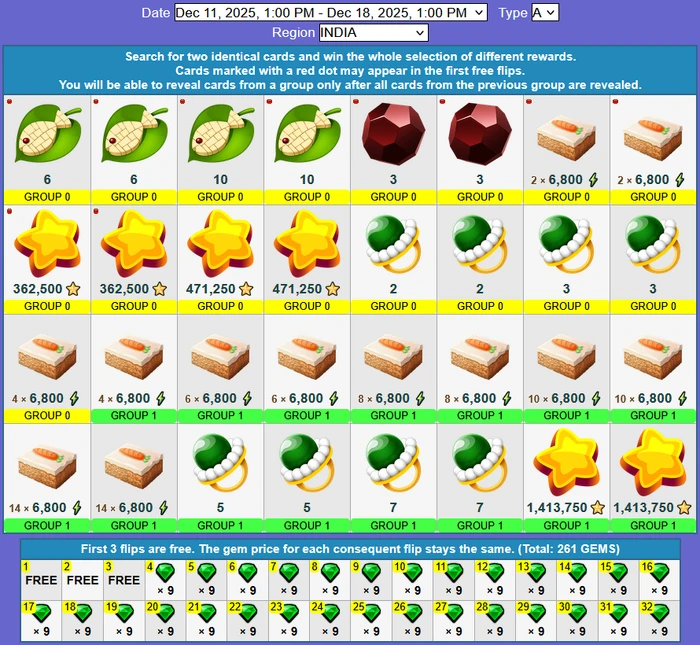Pick the left star card worth 471,250

[x=221, y=259]
